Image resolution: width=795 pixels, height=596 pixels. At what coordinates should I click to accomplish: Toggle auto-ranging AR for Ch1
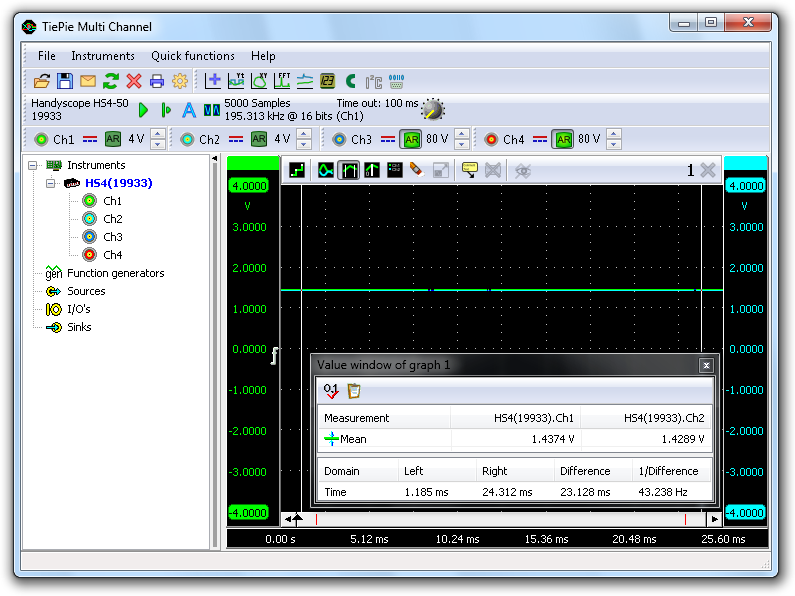(113, 139)
